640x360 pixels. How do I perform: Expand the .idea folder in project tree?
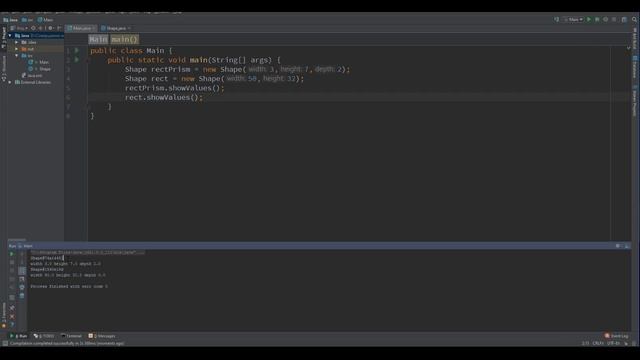click(x=17, y=42)
